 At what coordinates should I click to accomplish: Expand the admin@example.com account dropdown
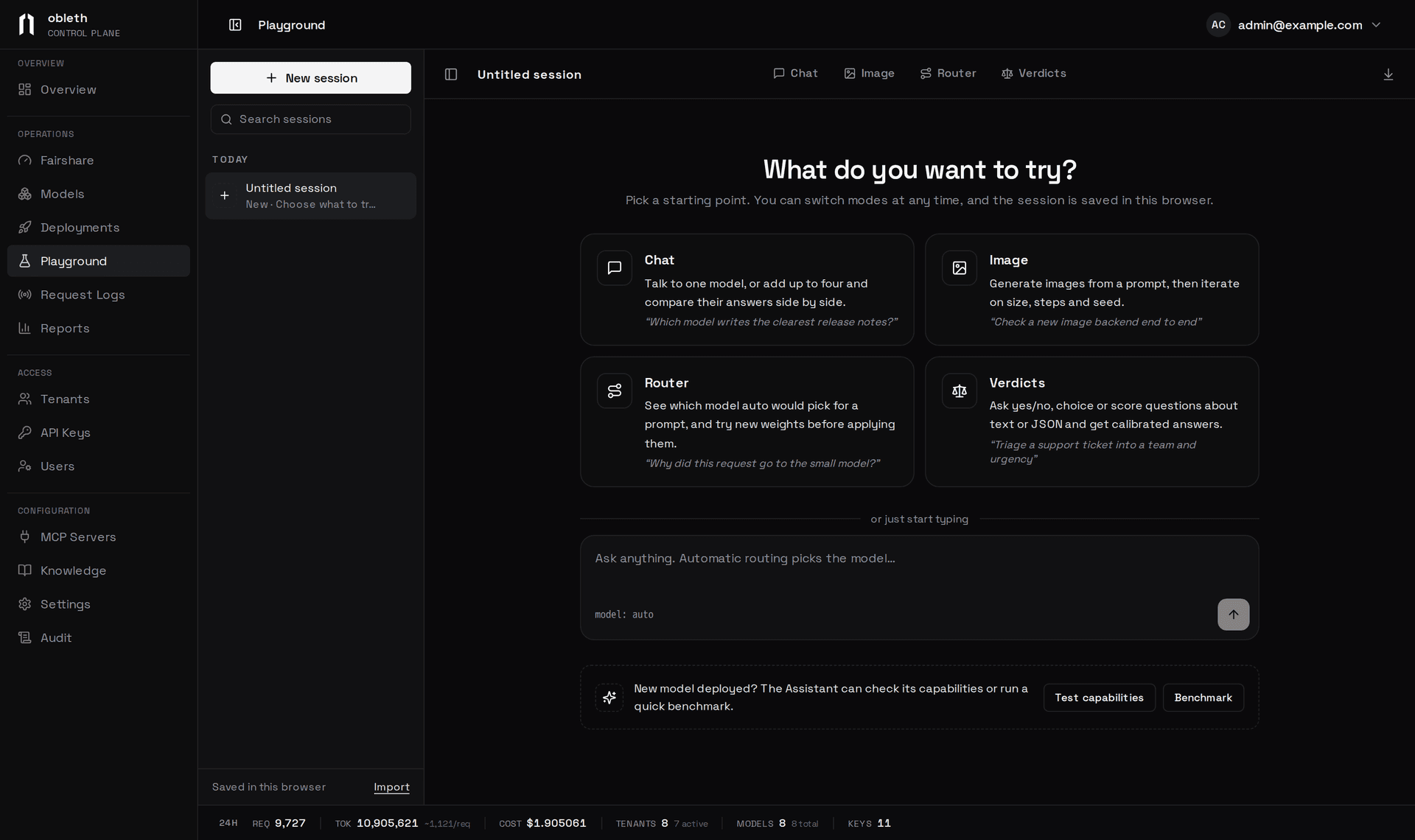pyautogui.click(x=1294, y=25)
